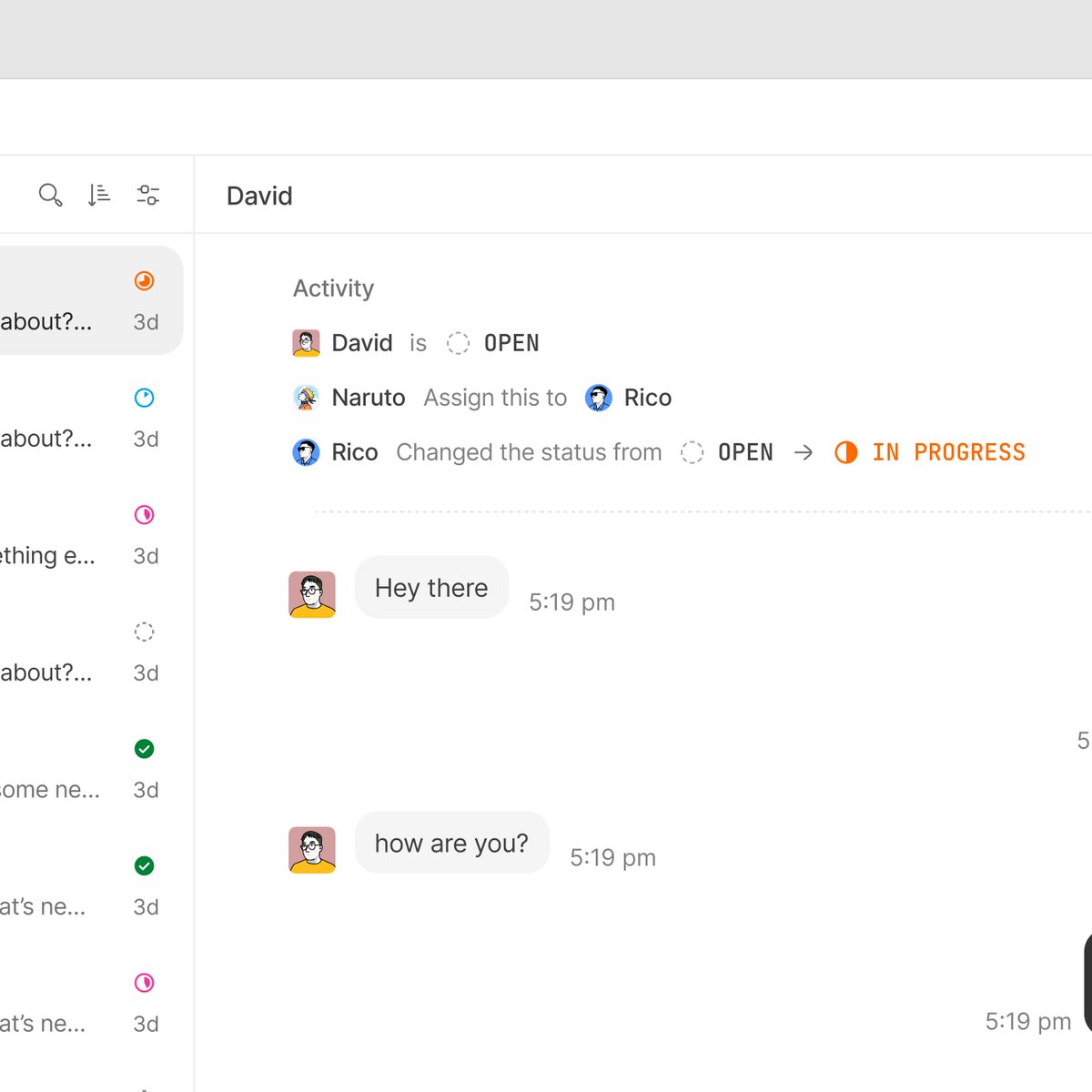Image resolution: width=1092 pixels, height=1092 pixels.
Task: Open the sort order icon
Action: [99, 195]
